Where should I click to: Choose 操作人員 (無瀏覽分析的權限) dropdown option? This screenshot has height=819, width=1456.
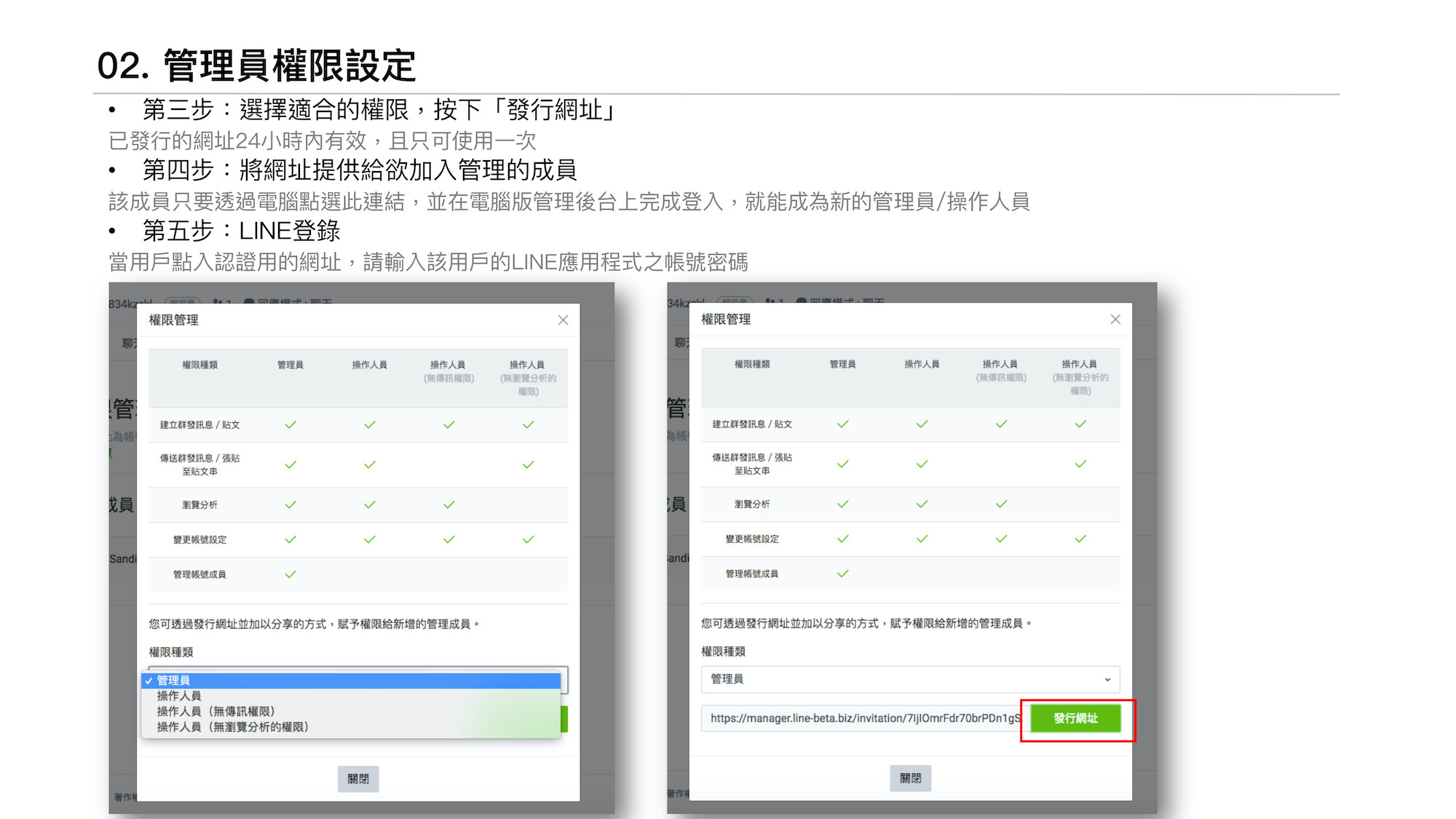(x=233, y=727)
